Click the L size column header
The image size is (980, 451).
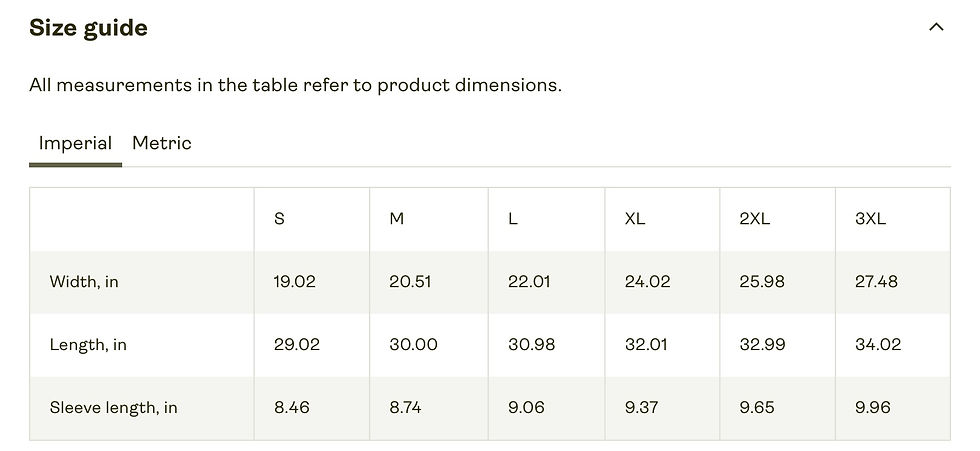(513, 219)
